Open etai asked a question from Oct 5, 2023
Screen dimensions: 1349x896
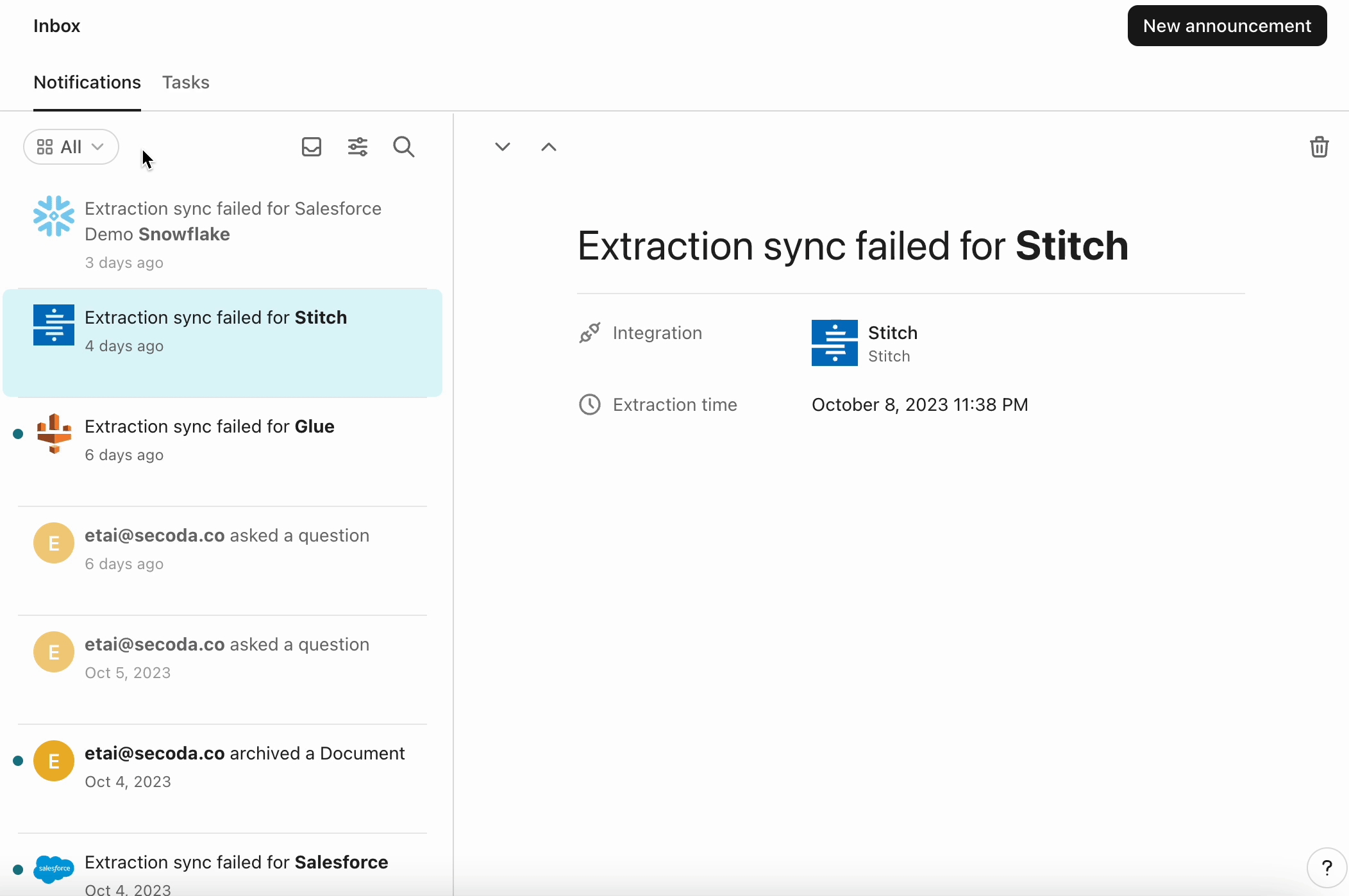(x=222, y=670)
